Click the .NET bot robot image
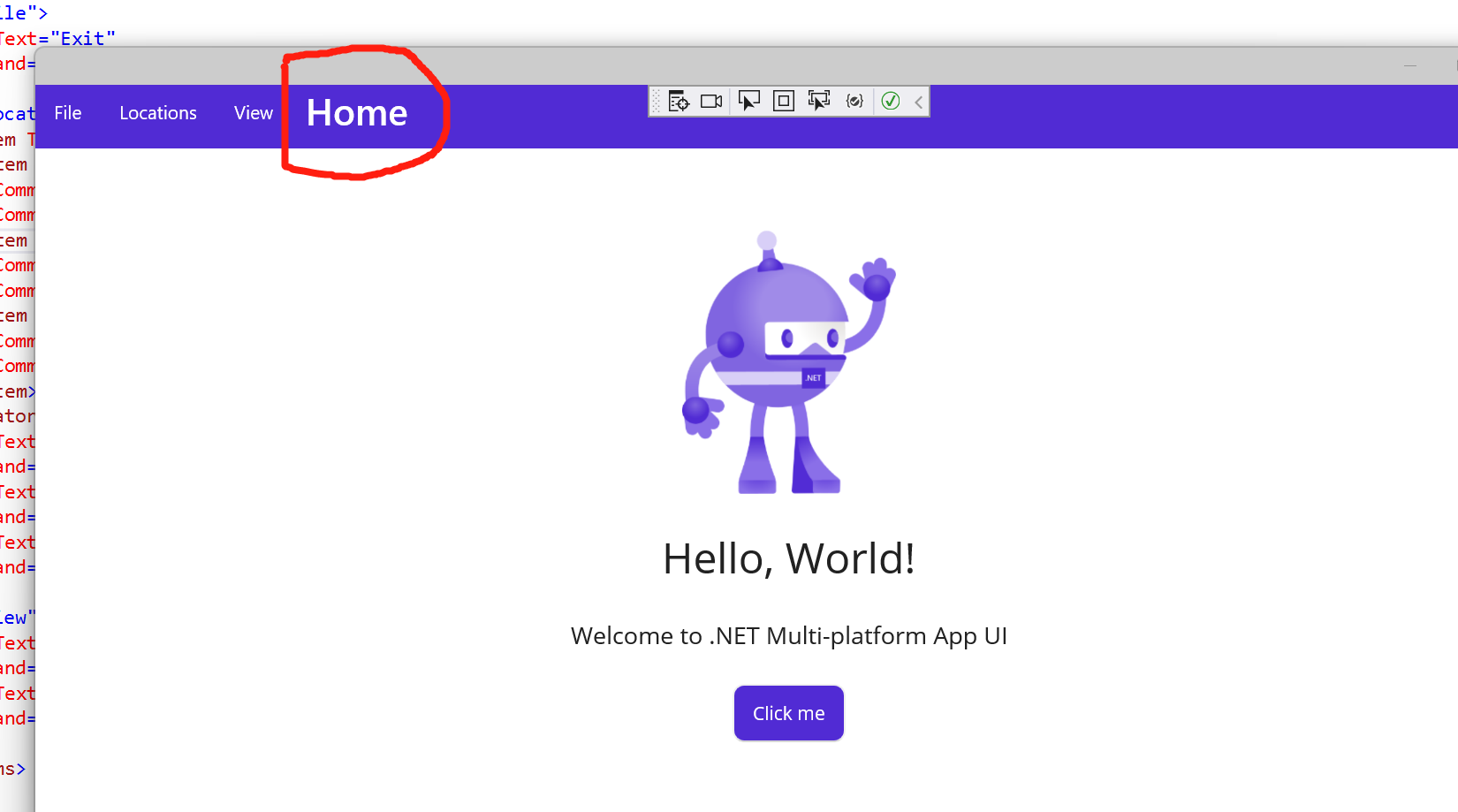The width and height of the screenshot is (1458, 812). click(789, 362)
